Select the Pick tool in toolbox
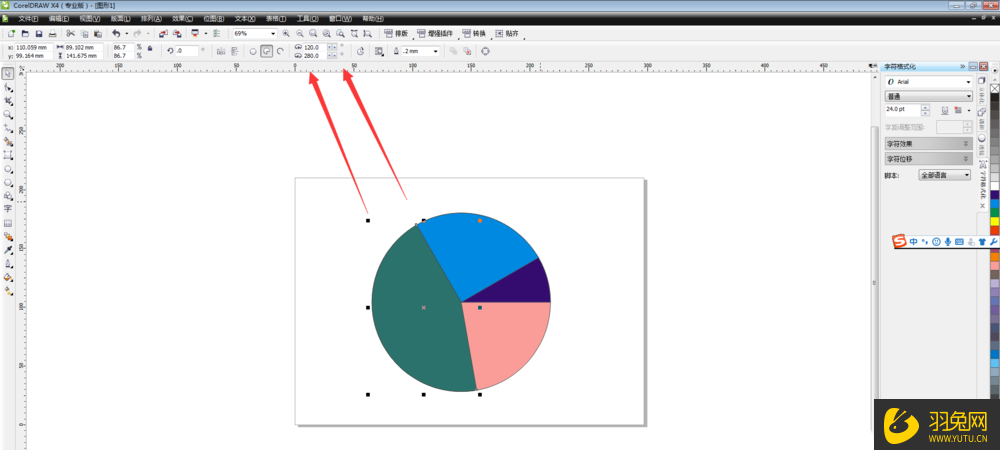The image size is (1000, 450). click(8, 74)
